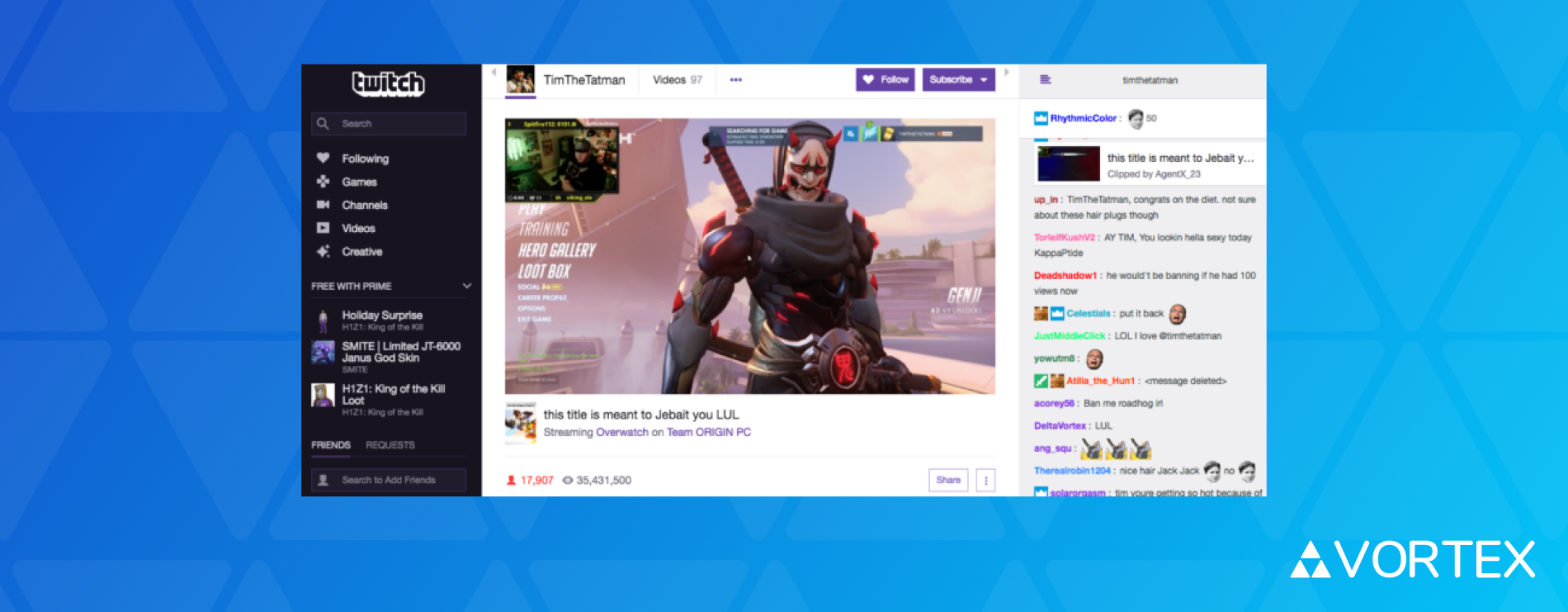
Task: Collapse the left sidebar arrow
Action: tap(494, 73)
